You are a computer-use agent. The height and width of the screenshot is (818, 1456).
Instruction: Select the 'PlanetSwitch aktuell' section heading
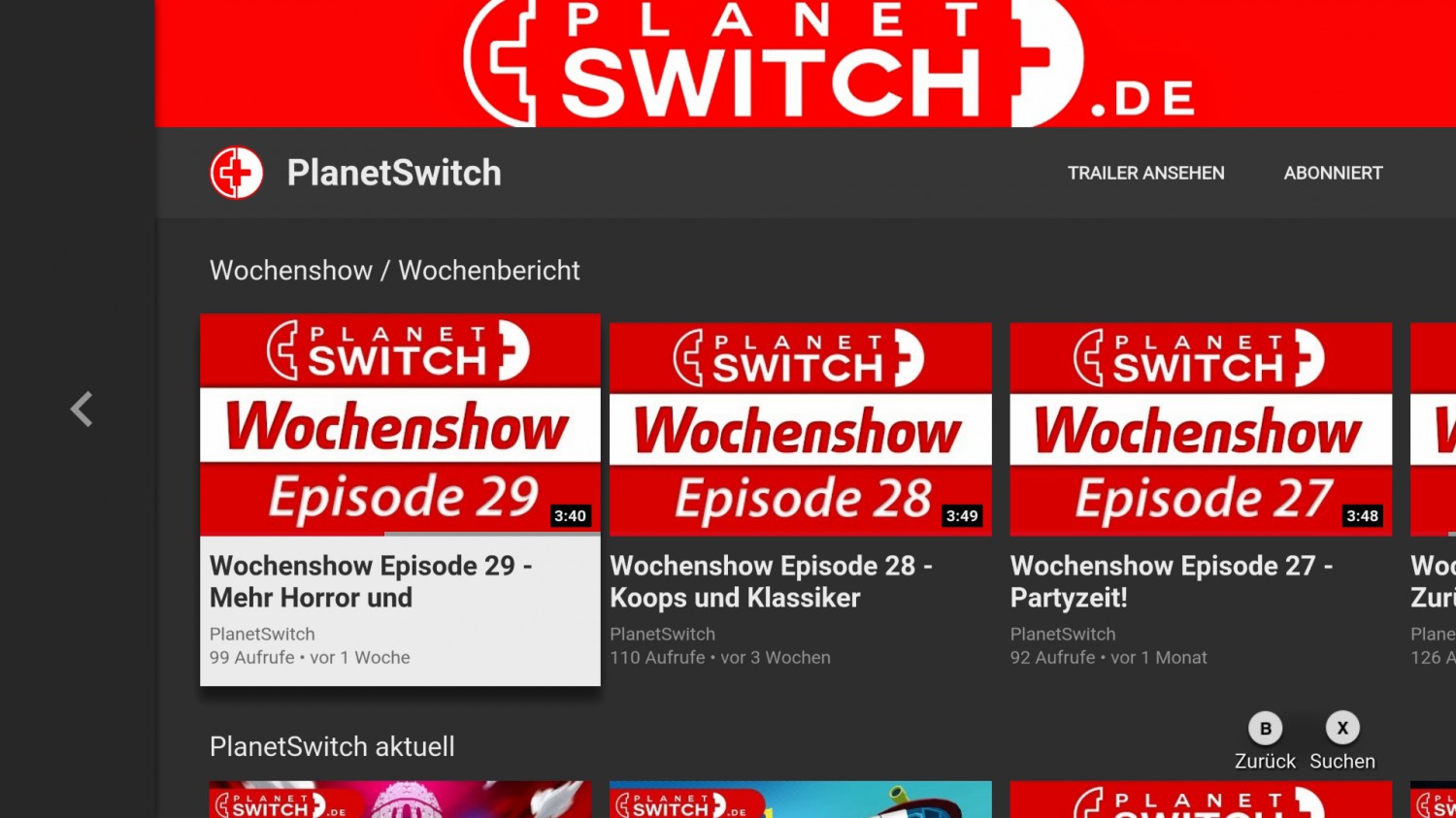[332, 746]
